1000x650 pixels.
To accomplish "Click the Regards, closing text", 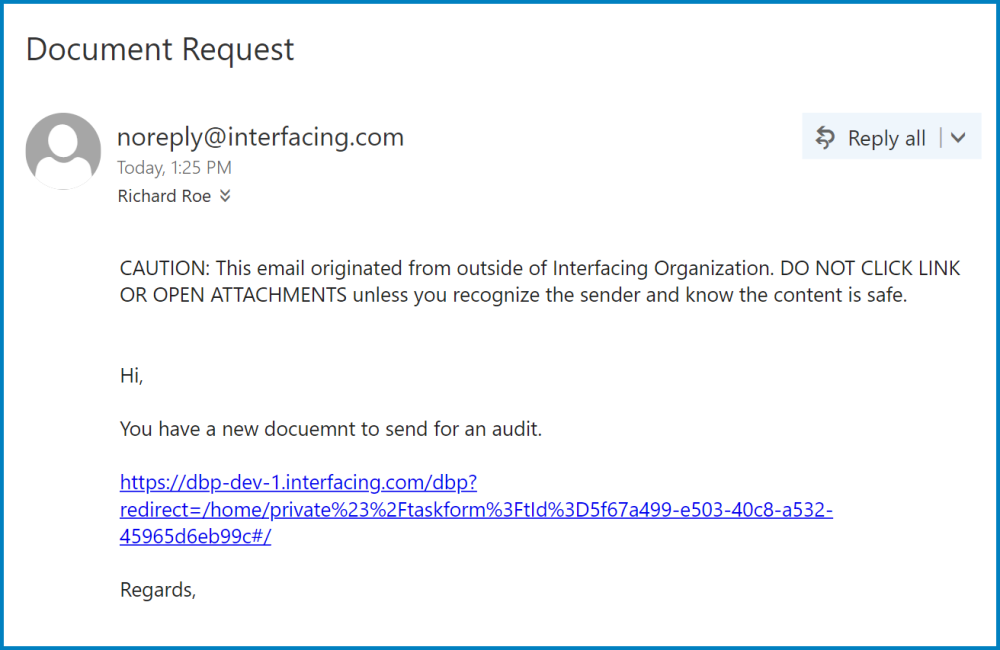I will [x=158, y=590].
